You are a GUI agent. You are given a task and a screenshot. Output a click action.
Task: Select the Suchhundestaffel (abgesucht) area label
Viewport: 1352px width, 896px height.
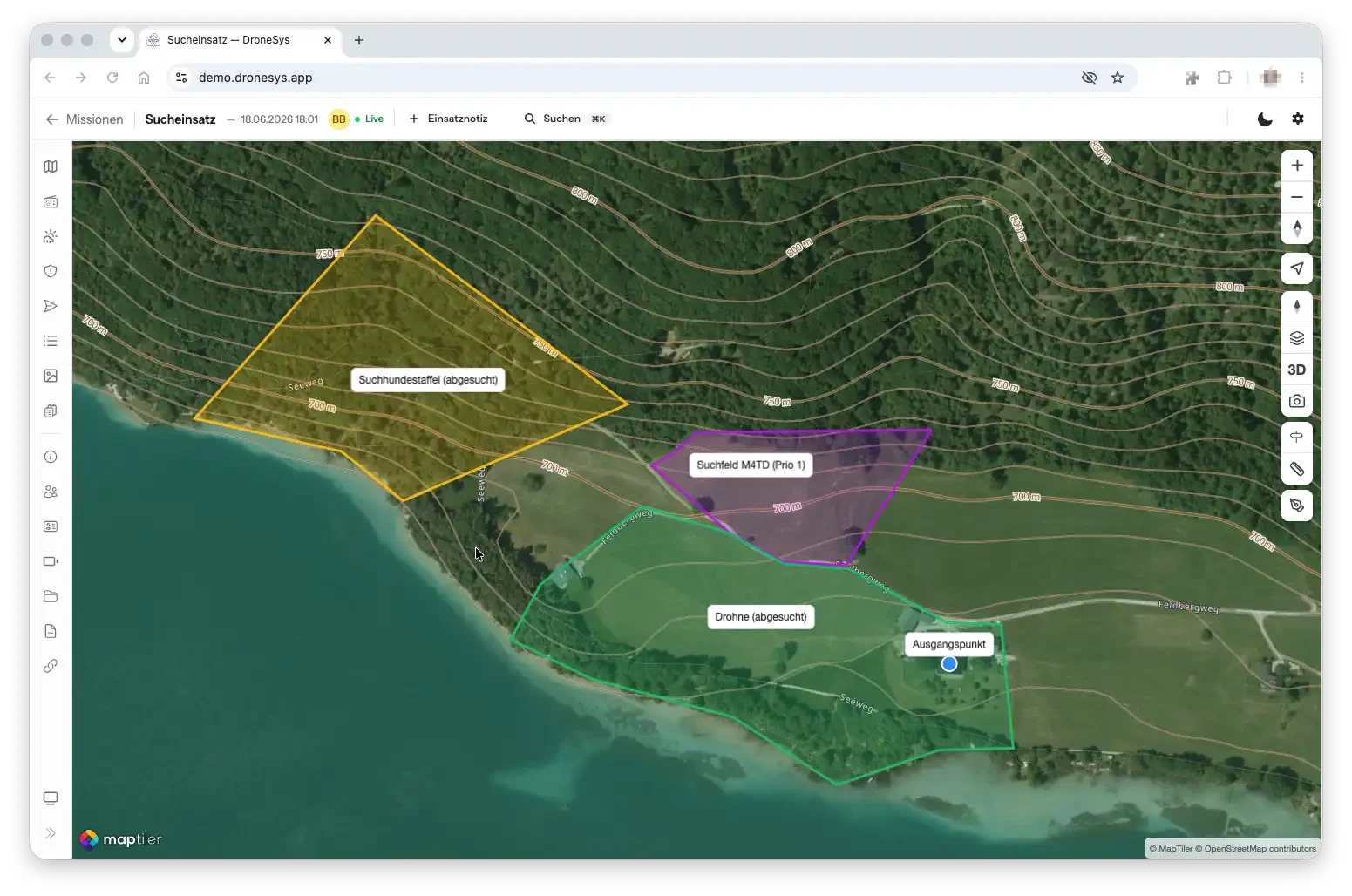[428, 380]
